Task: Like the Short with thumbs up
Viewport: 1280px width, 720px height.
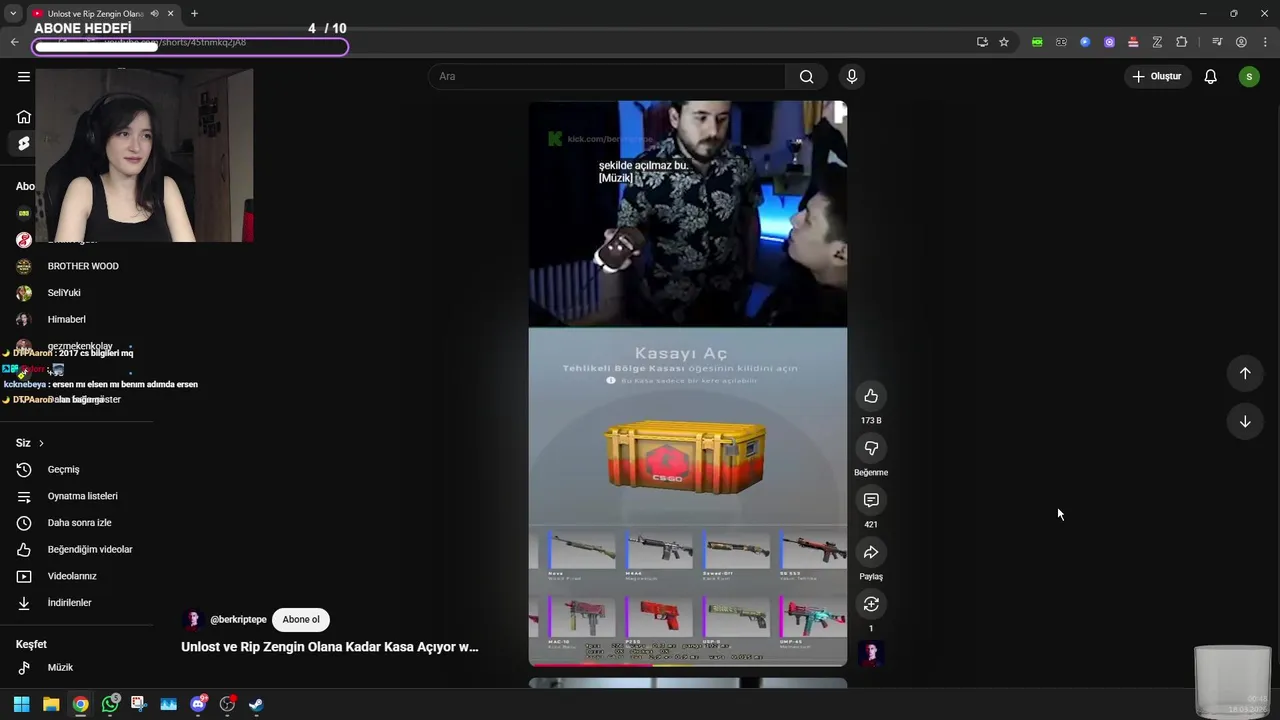Action: (871, 396)
